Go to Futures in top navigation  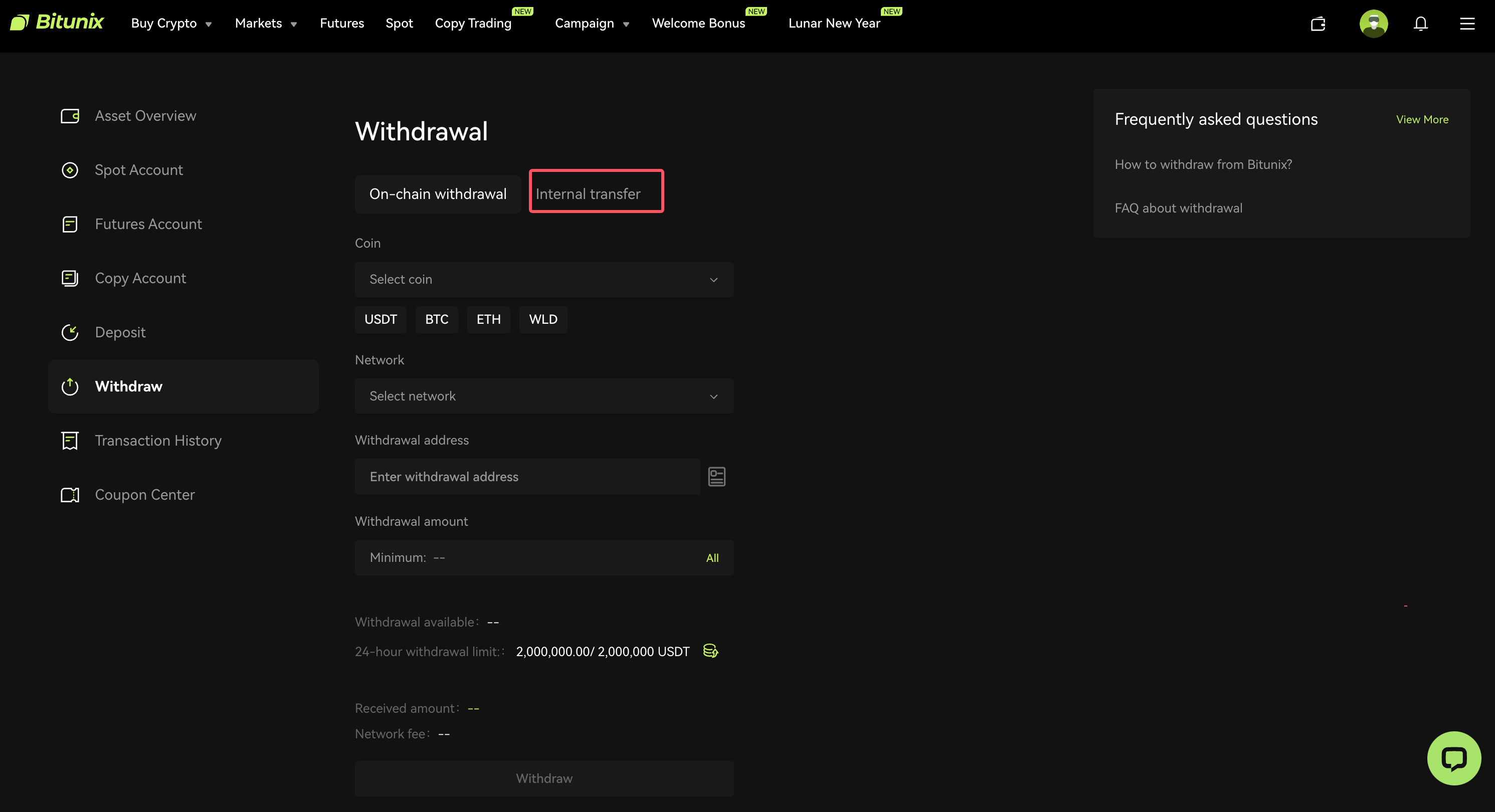pos(342,23)
